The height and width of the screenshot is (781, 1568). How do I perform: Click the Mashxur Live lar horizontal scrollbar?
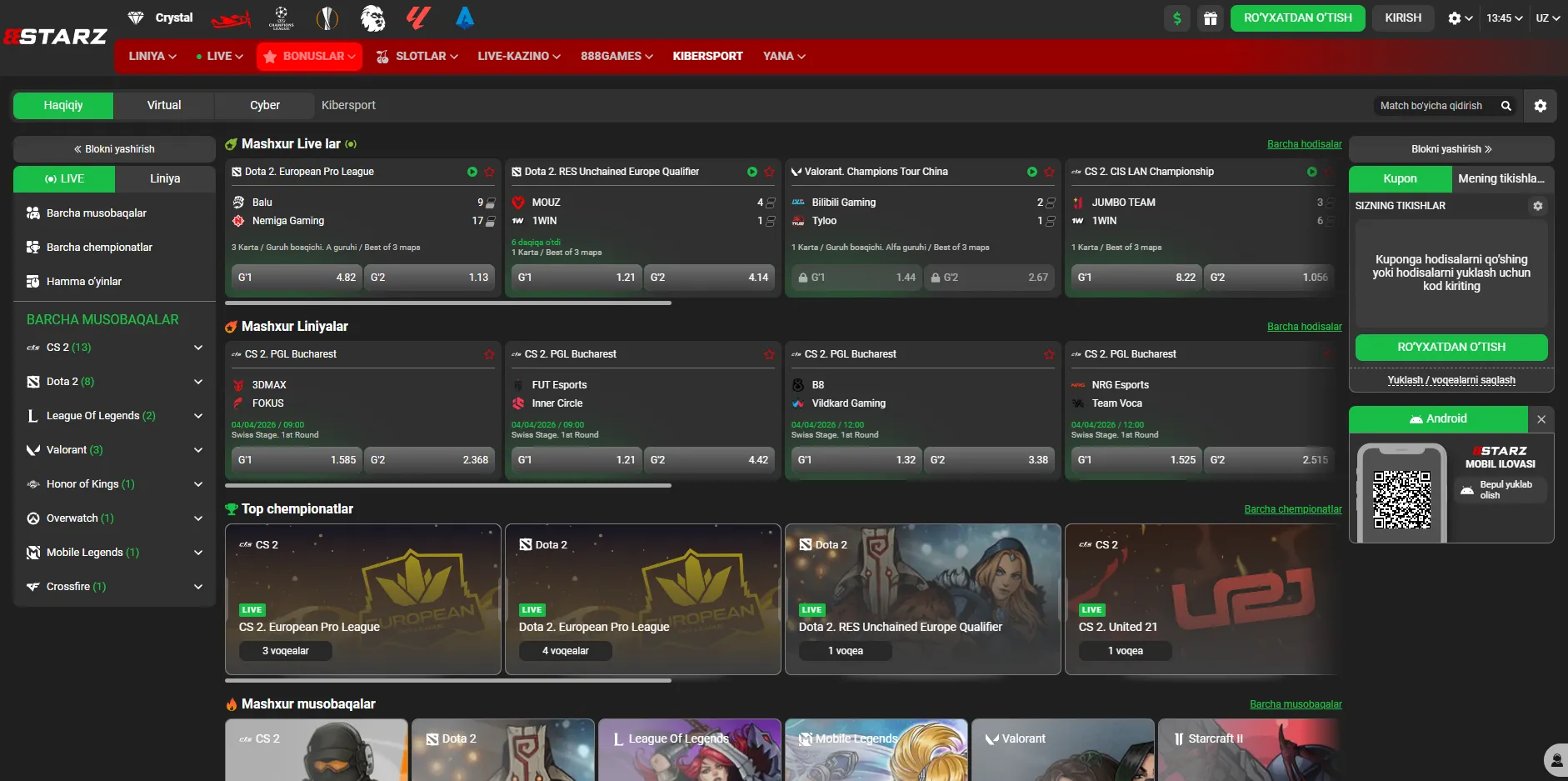448,303
